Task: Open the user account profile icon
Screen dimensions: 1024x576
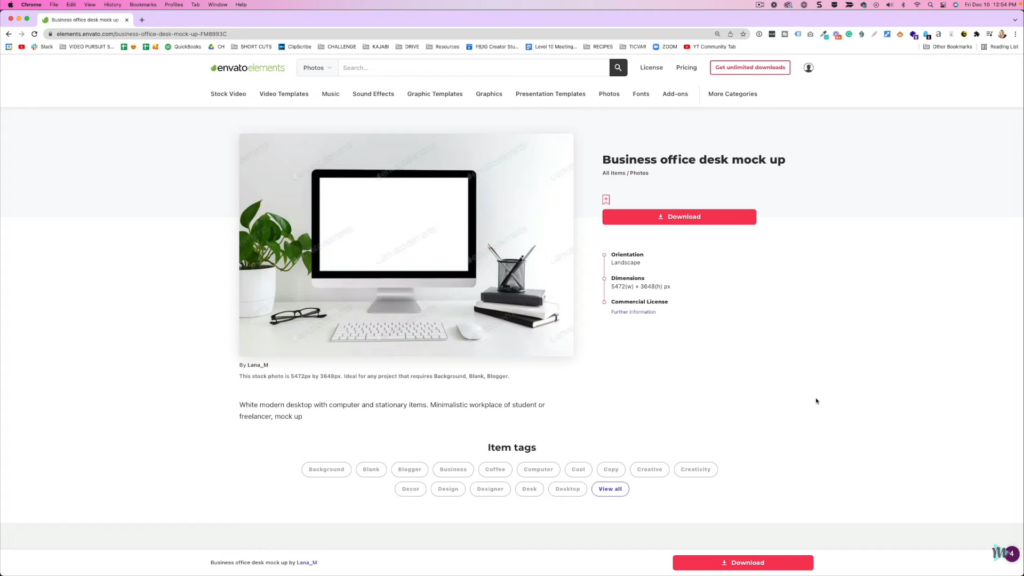Action: pos(808,68)
